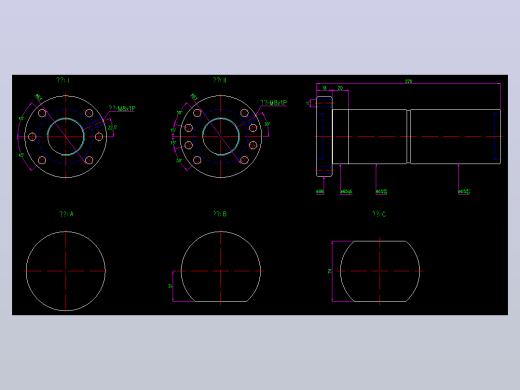The height and width of the screenshot is (390, 520).
Task: Click the '20' length dimension on shaft view
Action: [x=340, y=88]
